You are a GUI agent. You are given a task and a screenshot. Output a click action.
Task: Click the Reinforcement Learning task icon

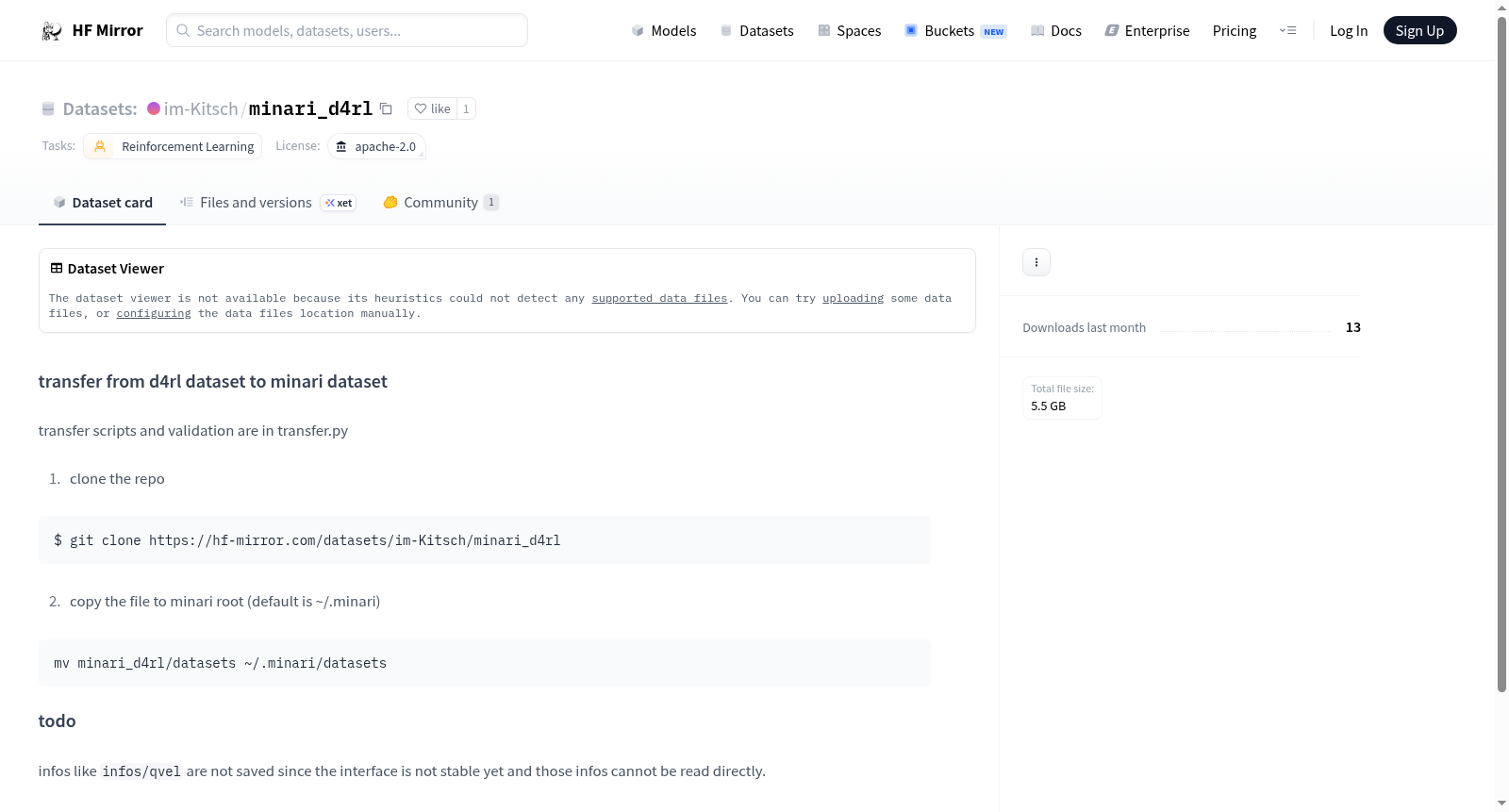(x=100, y=146)
